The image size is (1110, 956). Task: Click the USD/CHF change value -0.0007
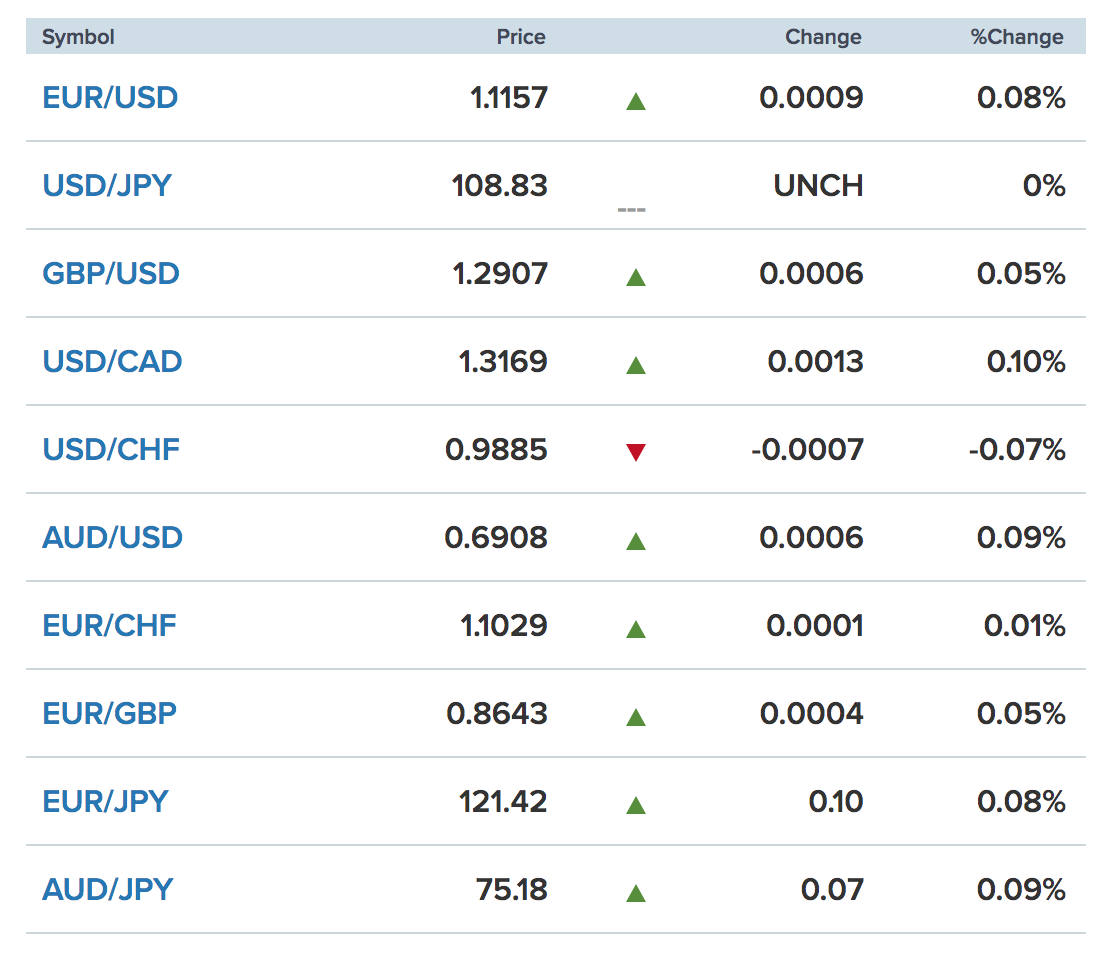(808, 450)
